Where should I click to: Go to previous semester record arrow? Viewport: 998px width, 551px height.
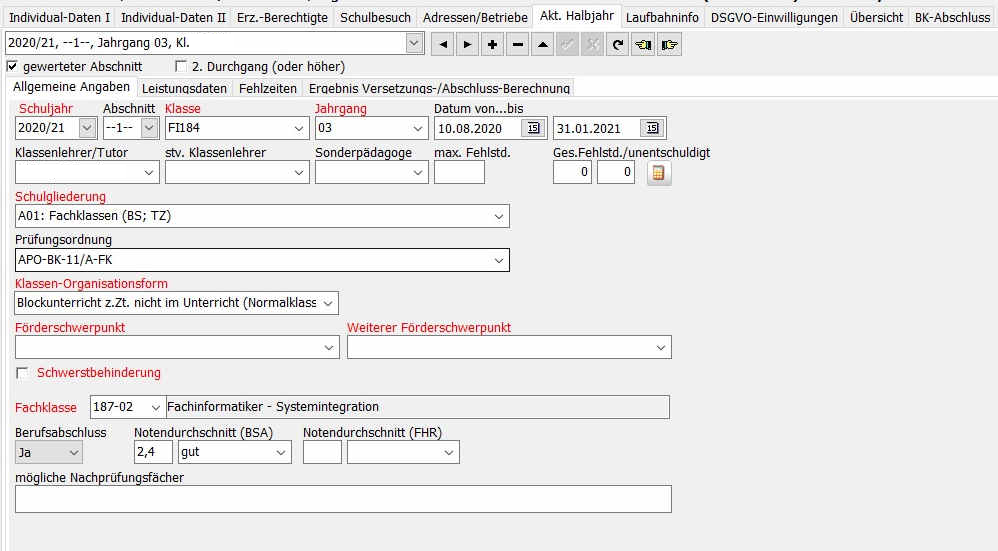[x=442, y=45]
